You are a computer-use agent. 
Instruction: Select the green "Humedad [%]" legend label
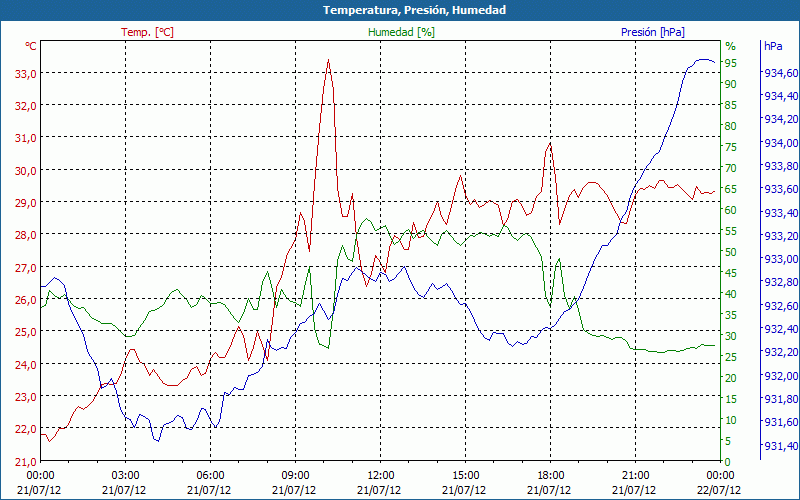pos(402,32)
